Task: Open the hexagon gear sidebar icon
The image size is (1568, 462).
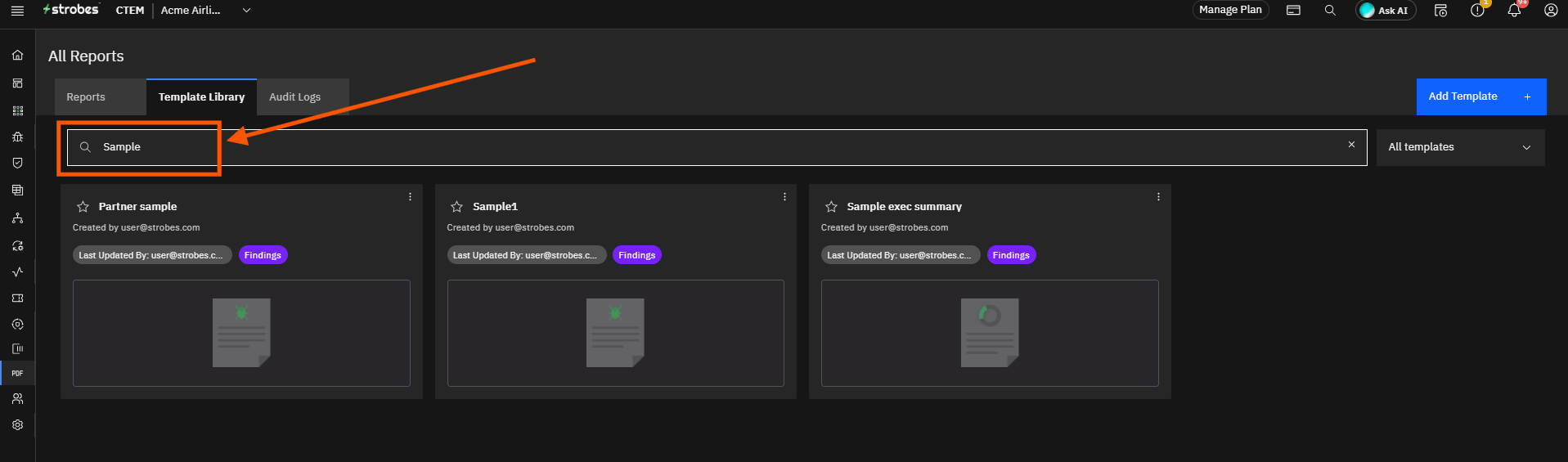Action: point(17,325)
